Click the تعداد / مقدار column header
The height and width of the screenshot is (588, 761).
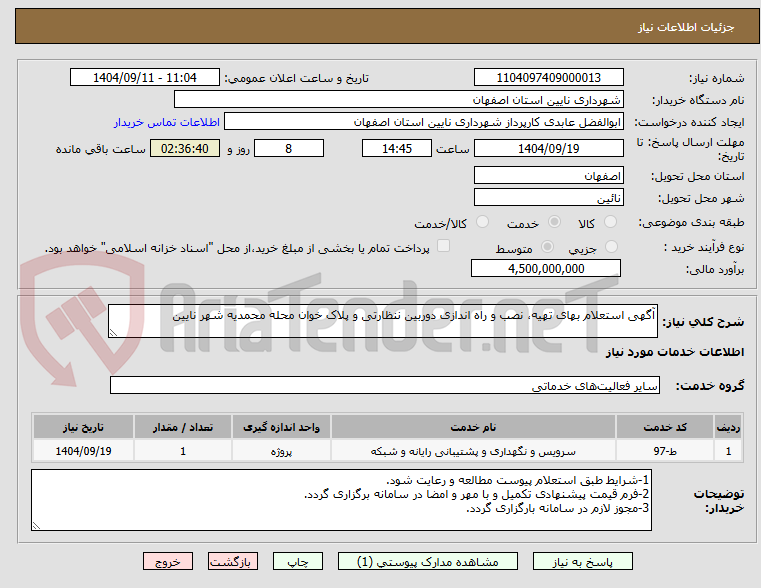183,427
